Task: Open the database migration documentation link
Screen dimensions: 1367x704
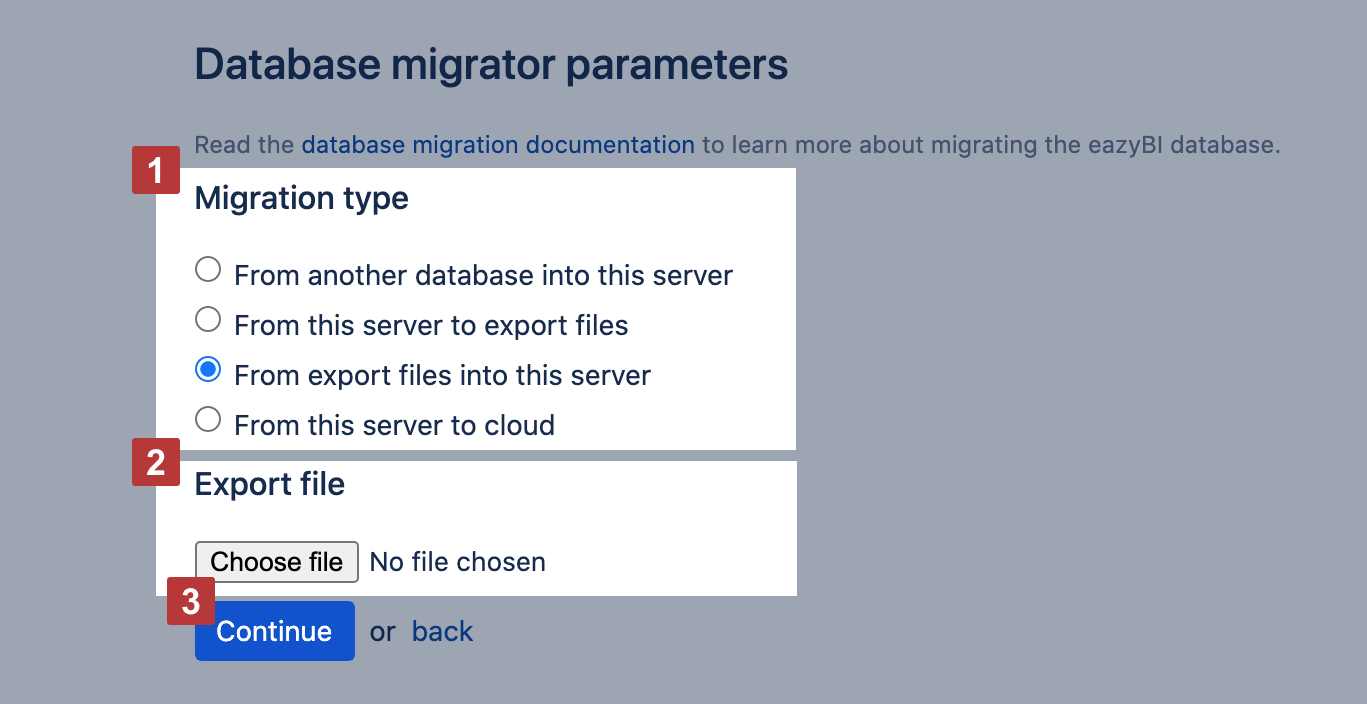Action: 498,145
